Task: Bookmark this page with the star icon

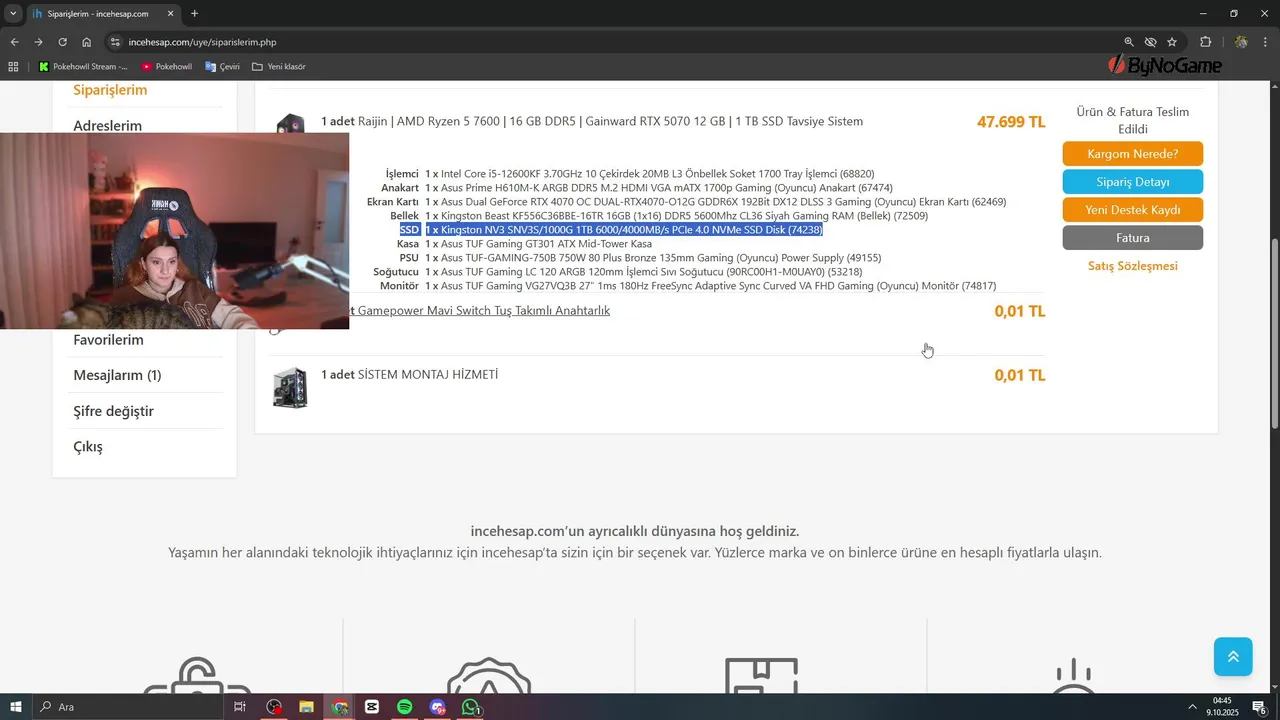Action: click(x=1172, y=42)
